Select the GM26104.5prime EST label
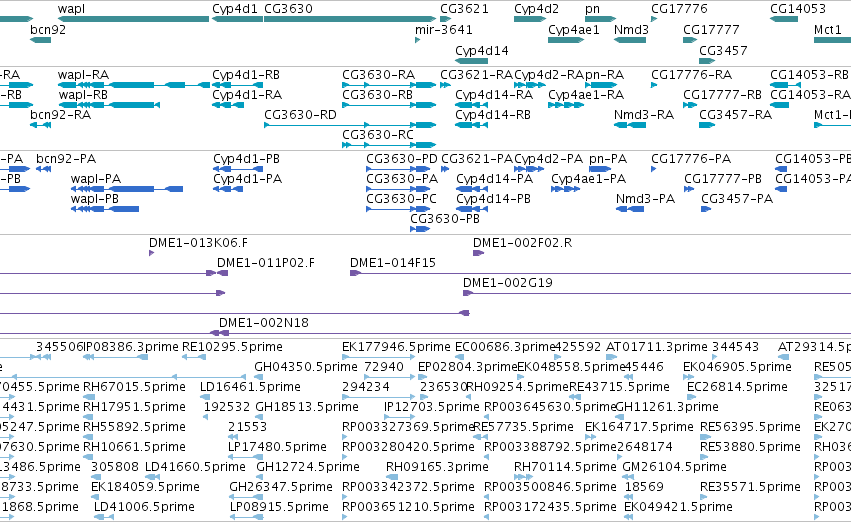 click(674, 467)
